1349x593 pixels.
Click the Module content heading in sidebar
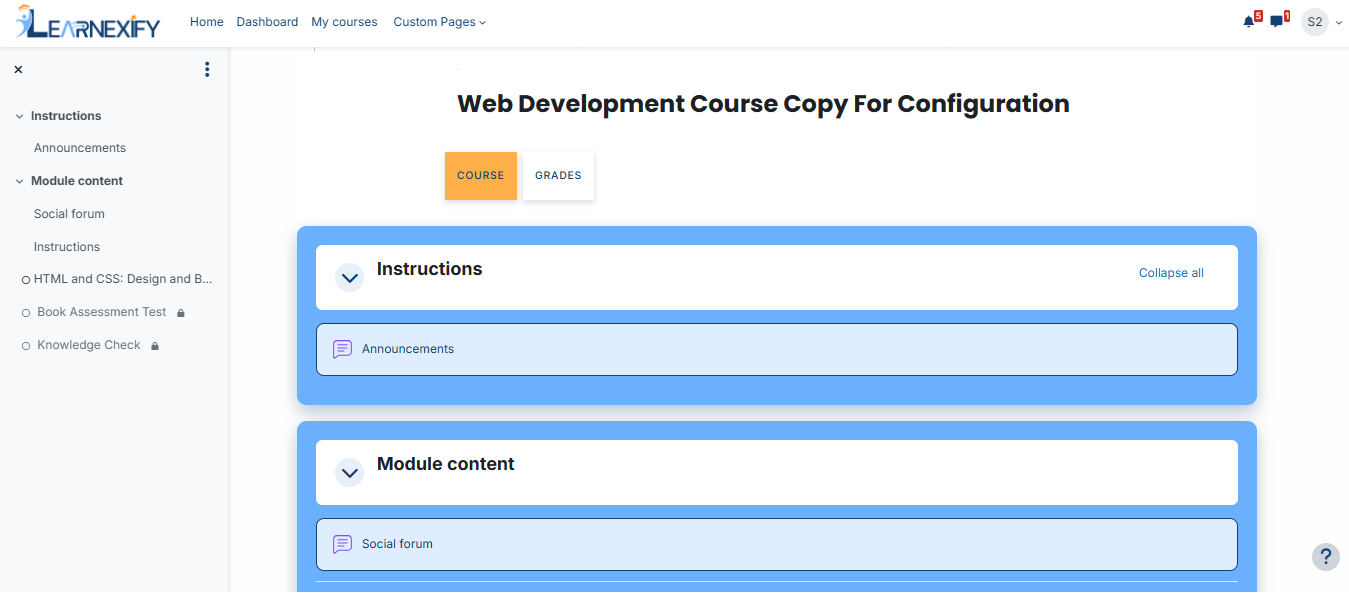click(x=77, y=181)
